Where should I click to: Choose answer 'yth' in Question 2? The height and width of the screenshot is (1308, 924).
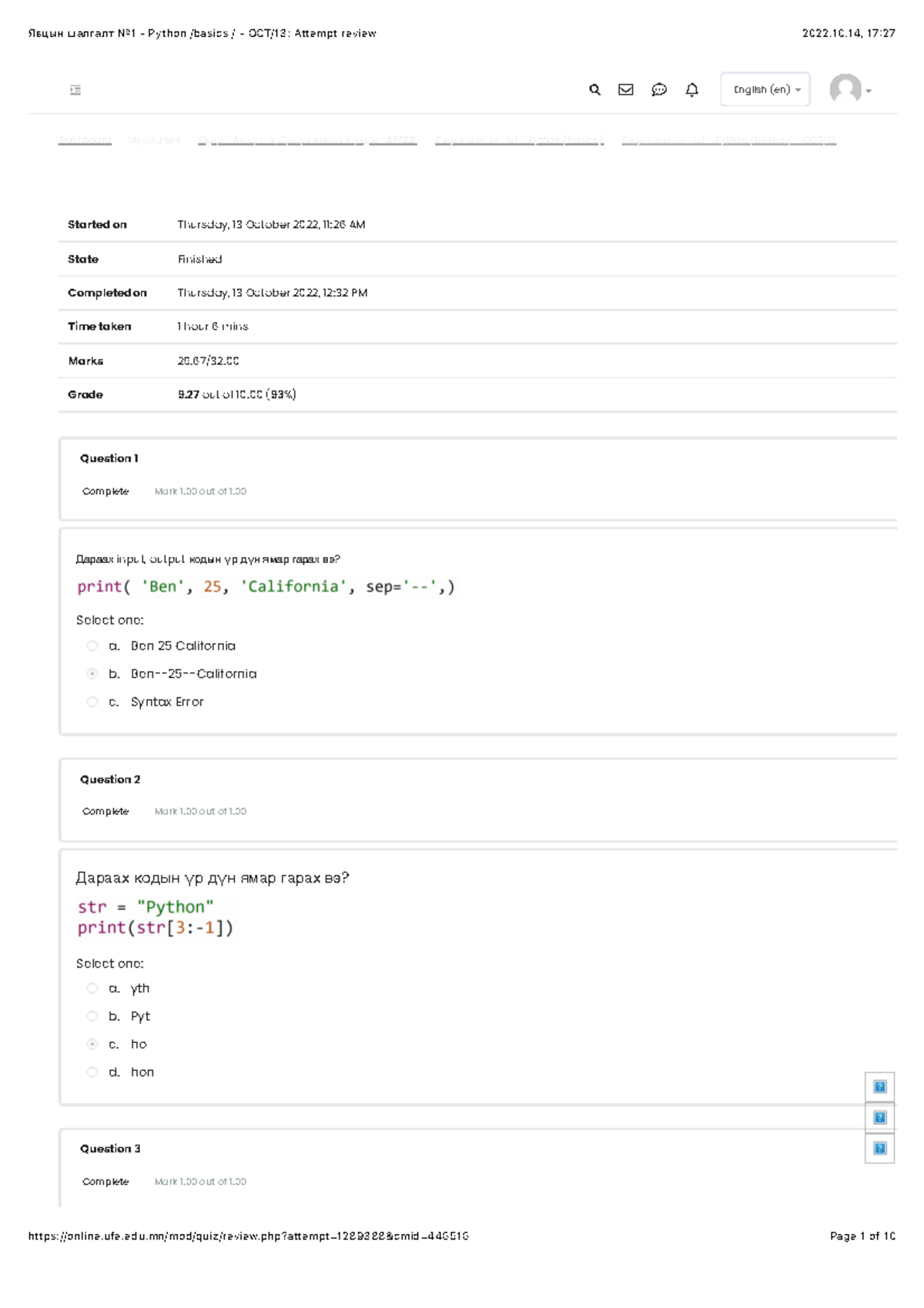(92, 988)
